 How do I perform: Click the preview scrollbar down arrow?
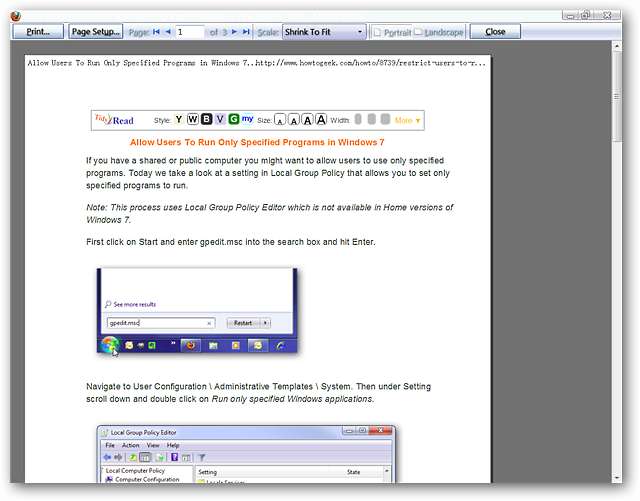(x=617, y=478)
